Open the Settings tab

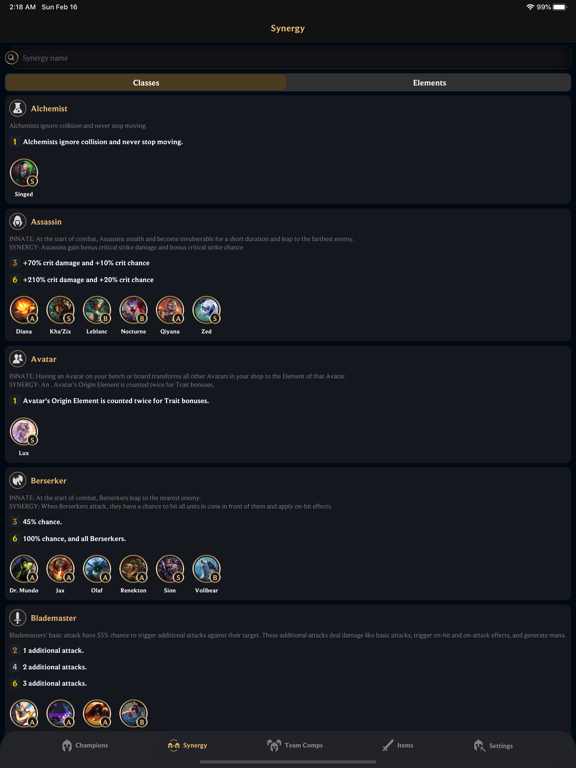[493, 745]
